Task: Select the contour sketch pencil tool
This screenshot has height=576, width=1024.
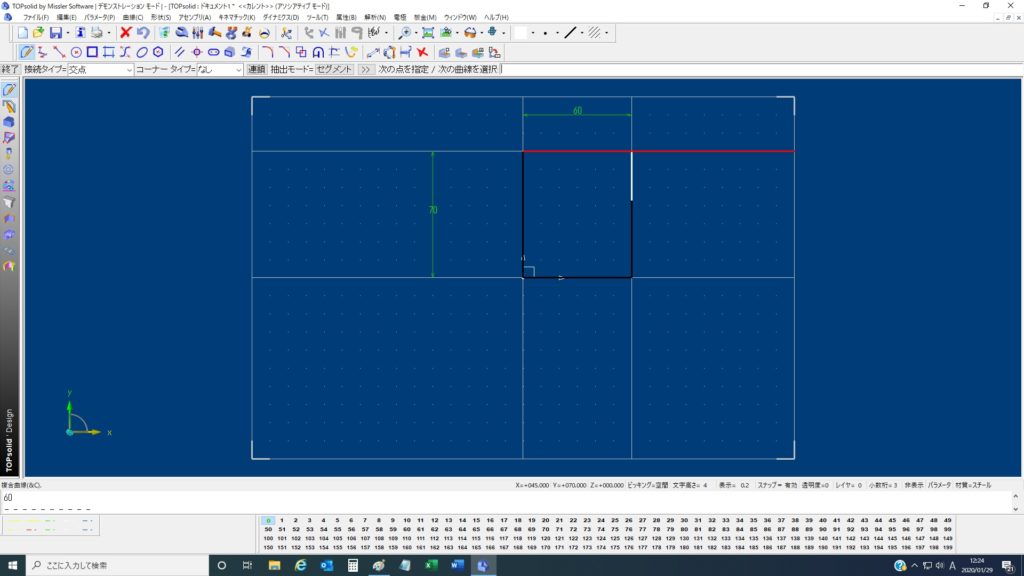Action: click(x=26, y=52)
